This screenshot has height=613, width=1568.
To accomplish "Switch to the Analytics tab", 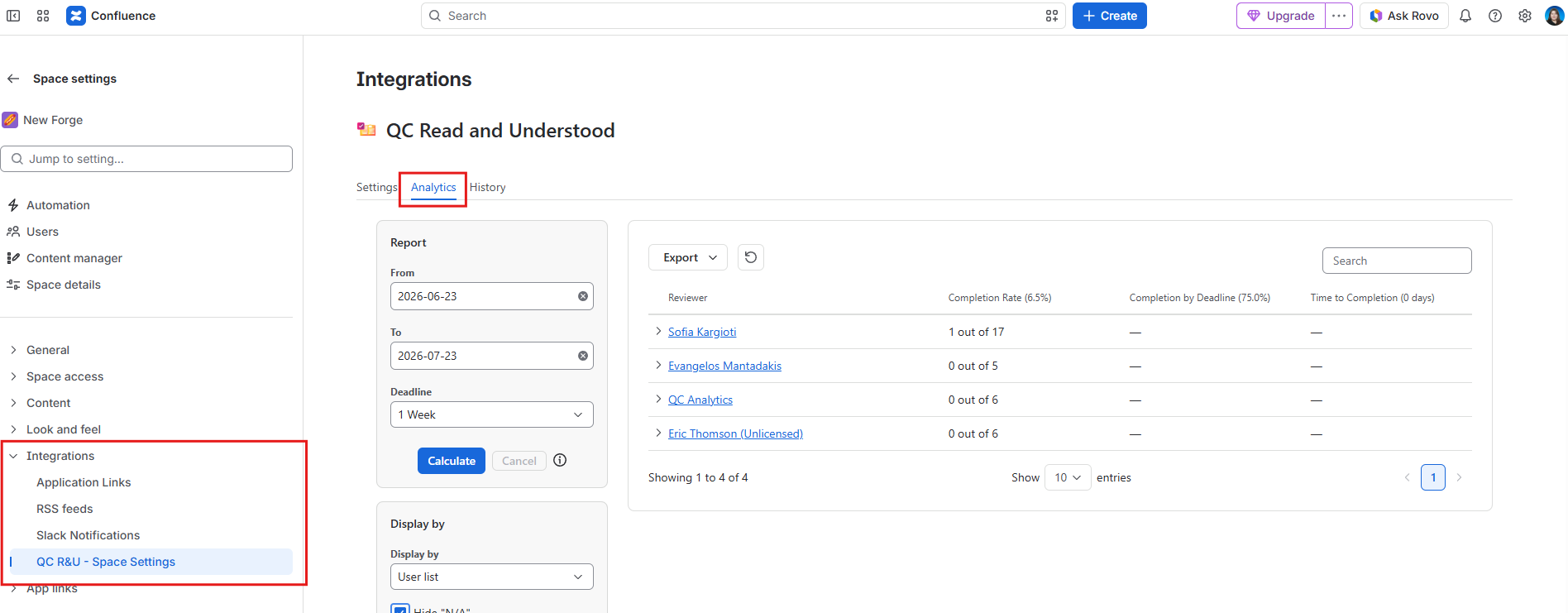I will click(x=433, y=187).
